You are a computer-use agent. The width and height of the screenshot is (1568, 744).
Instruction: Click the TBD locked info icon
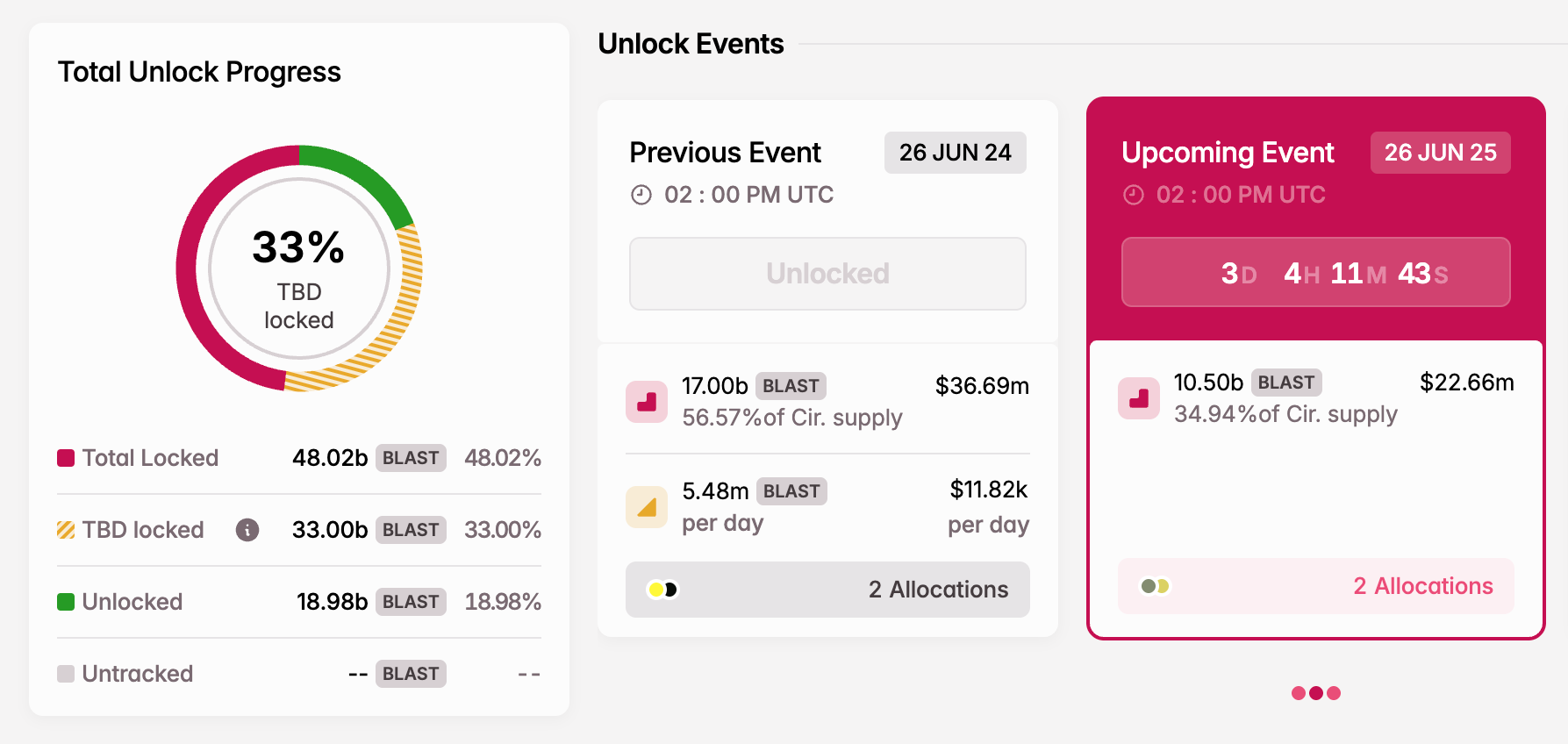coord(247,530)
